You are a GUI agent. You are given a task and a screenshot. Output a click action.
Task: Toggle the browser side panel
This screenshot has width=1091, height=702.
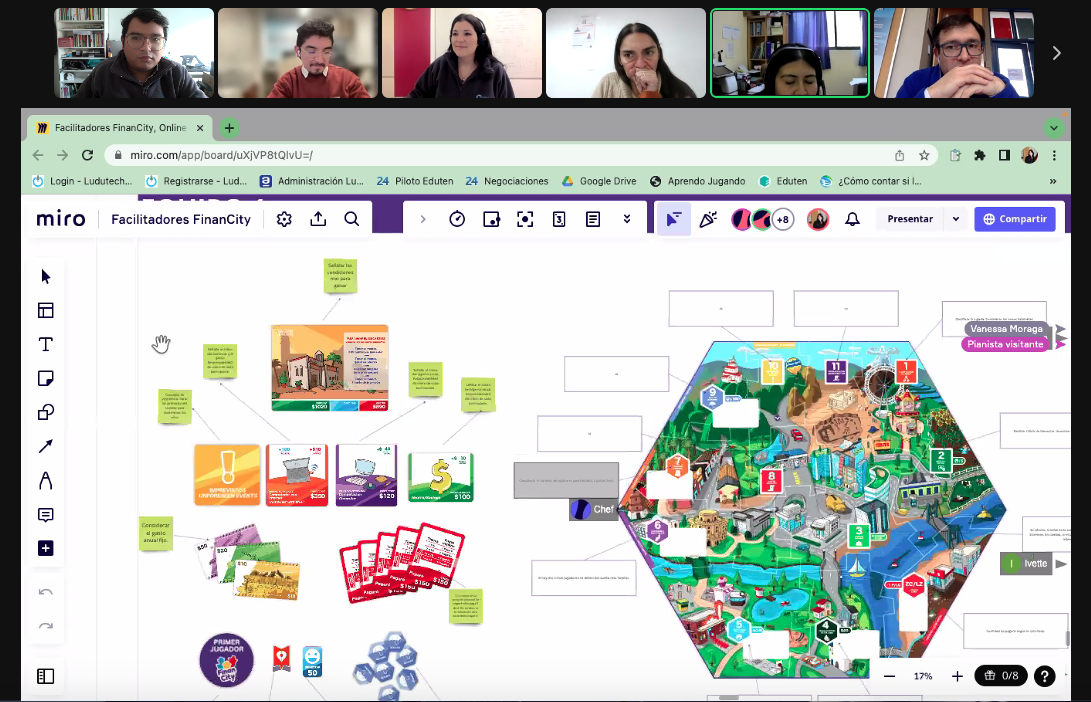[1004, 155]
